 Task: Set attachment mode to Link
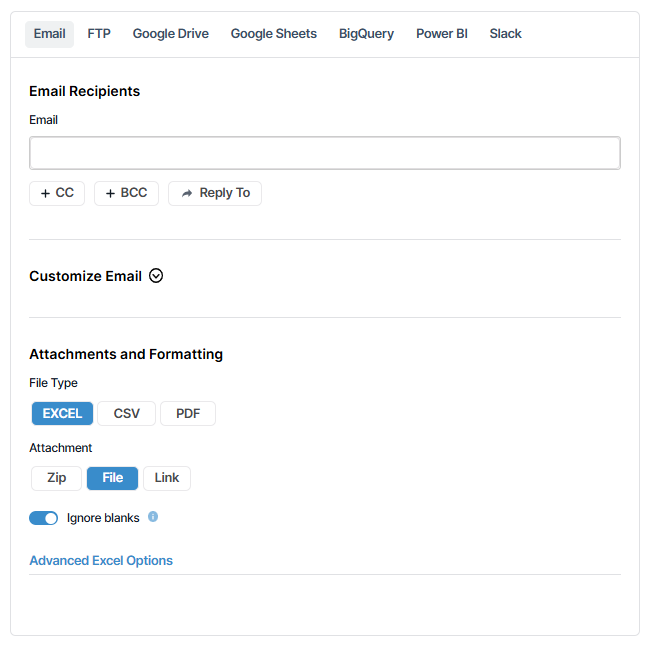point(167,478)
